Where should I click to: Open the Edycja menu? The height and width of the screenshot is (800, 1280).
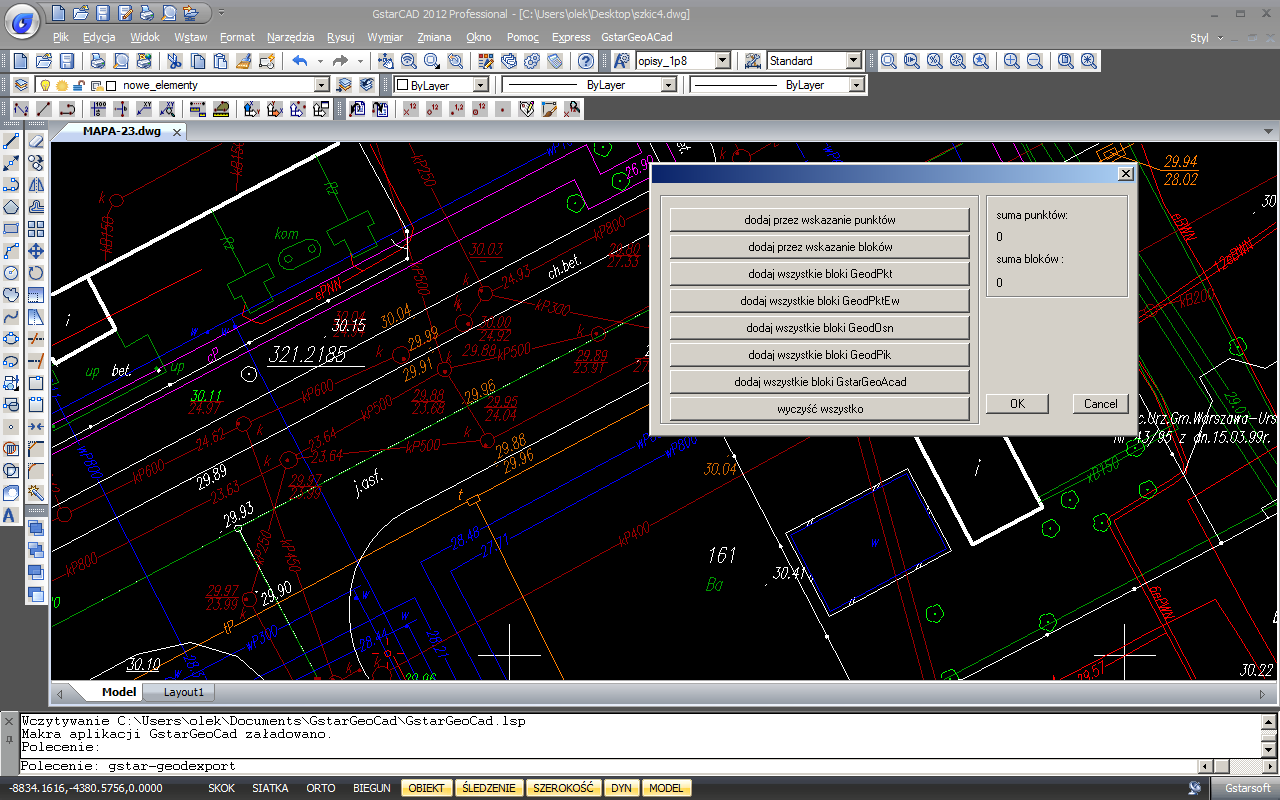tap(99, 37)
